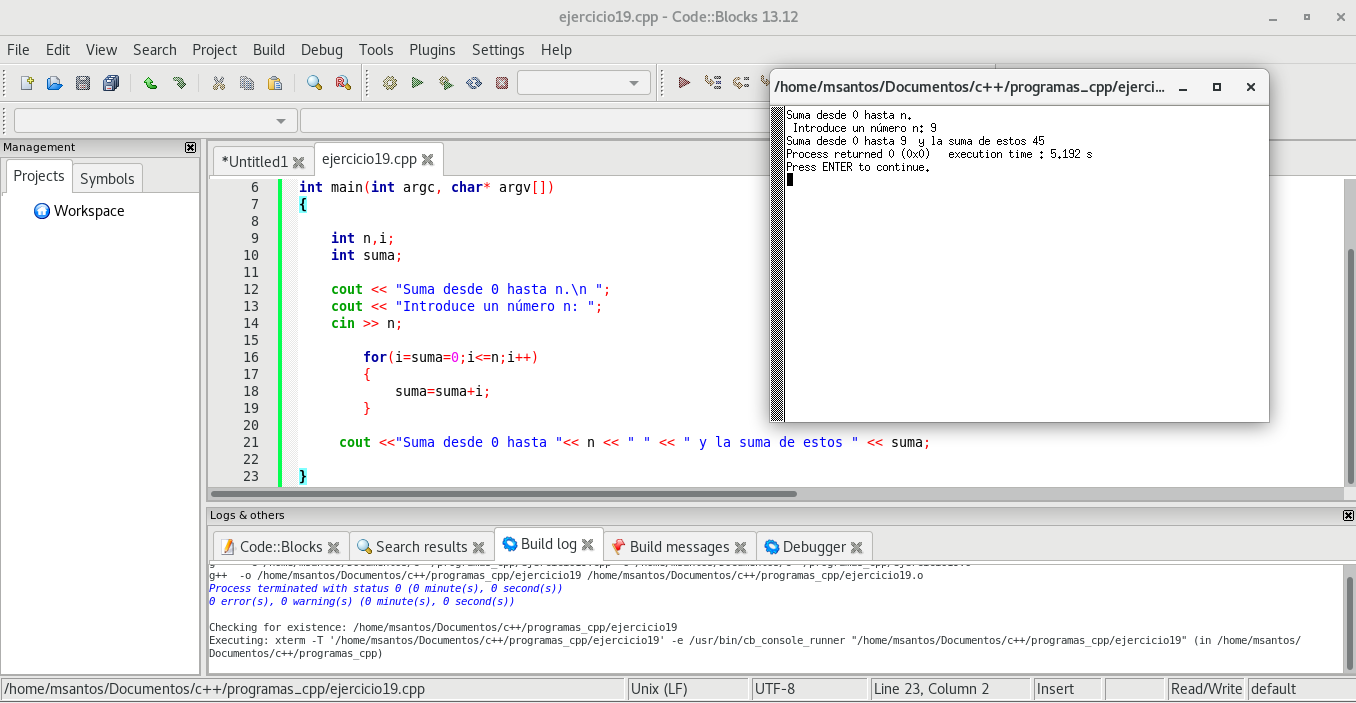Click the Undo green arrow icon

(150, 83)
